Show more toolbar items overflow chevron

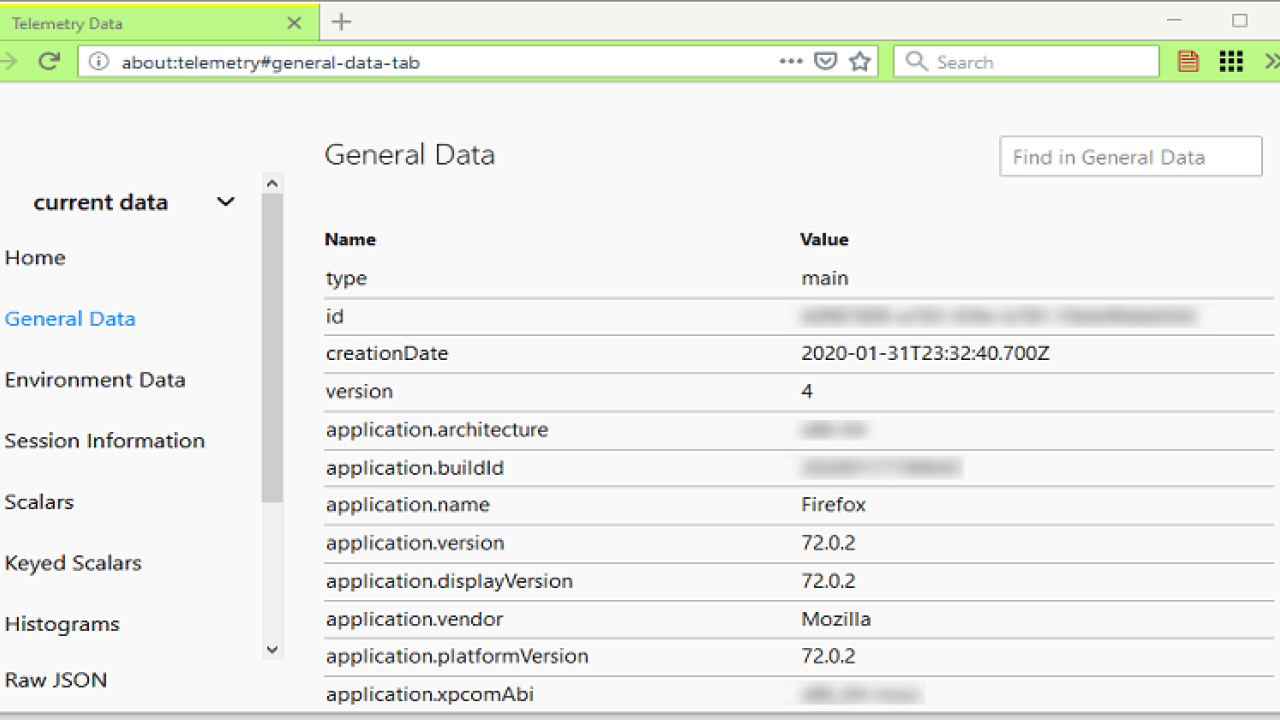[x=1271, y=62]
